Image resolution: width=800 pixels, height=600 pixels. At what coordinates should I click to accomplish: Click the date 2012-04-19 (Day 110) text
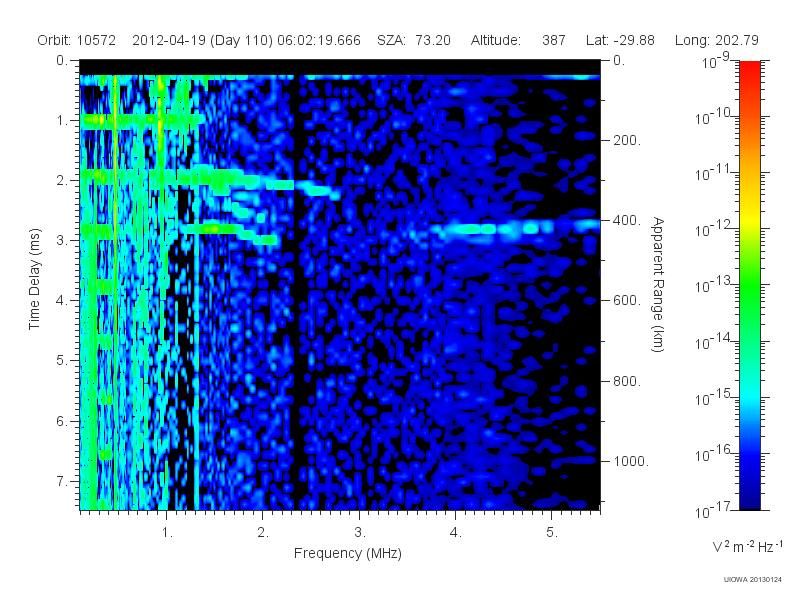coord(203,40)
